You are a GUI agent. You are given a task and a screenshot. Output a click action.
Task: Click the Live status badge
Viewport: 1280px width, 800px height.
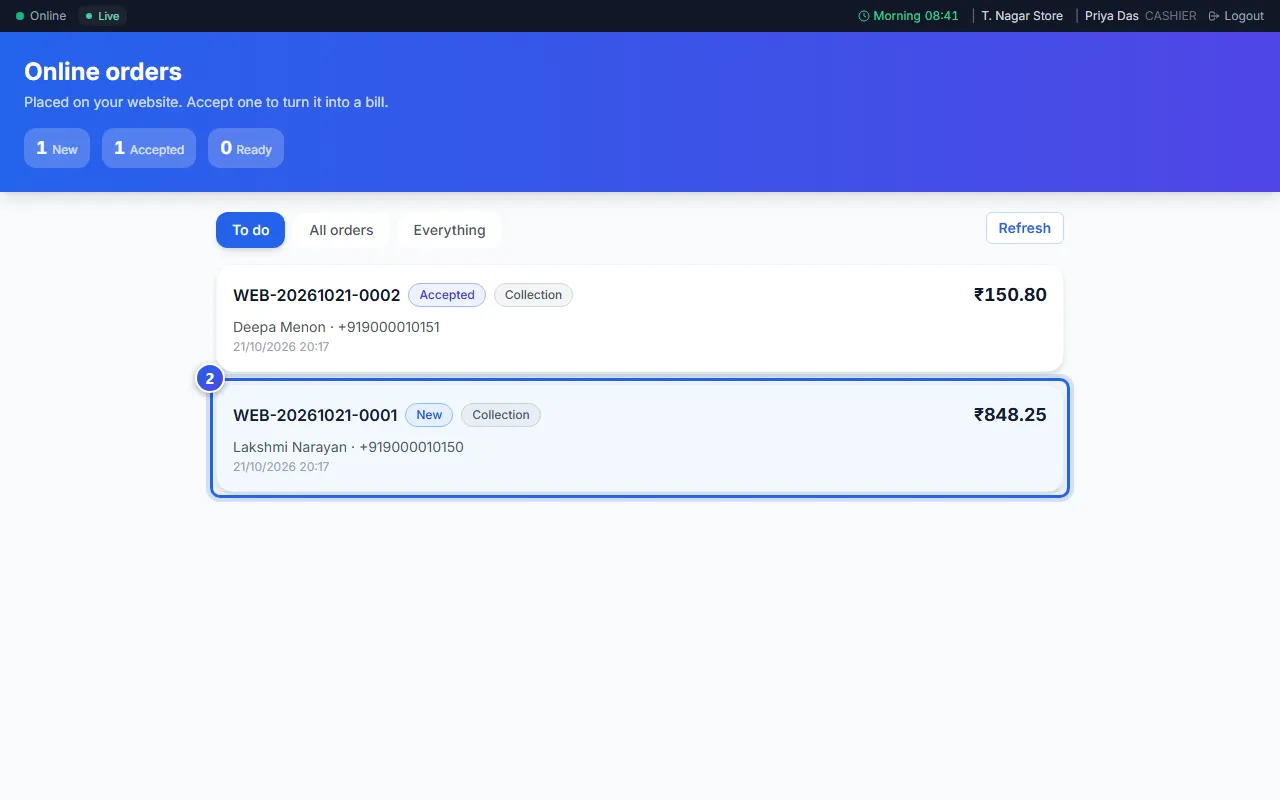point(102,16)
